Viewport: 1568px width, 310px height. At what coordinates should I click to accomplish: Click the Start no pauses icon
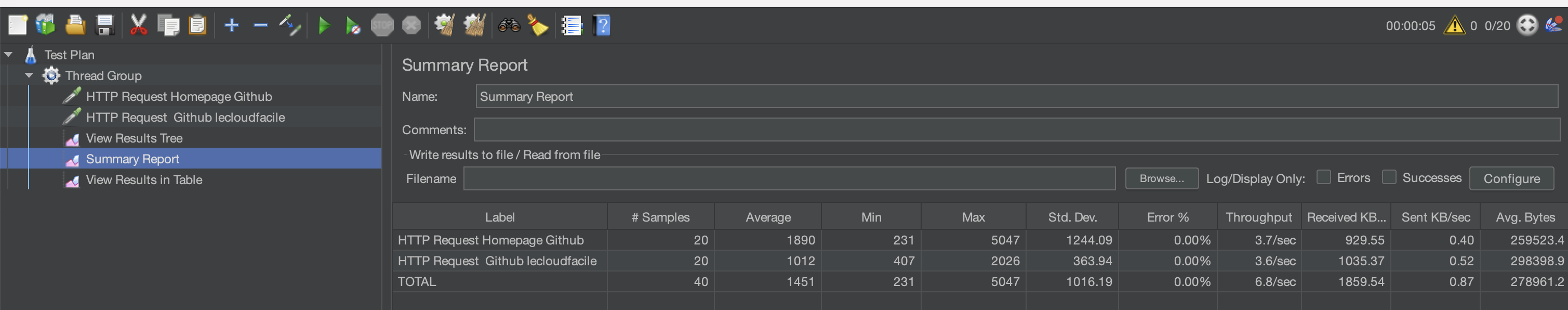tap(352, 25)
